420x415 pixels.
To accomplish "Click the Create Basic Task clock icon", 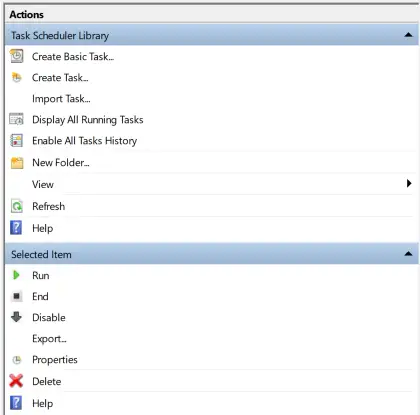I will point(16,56).
